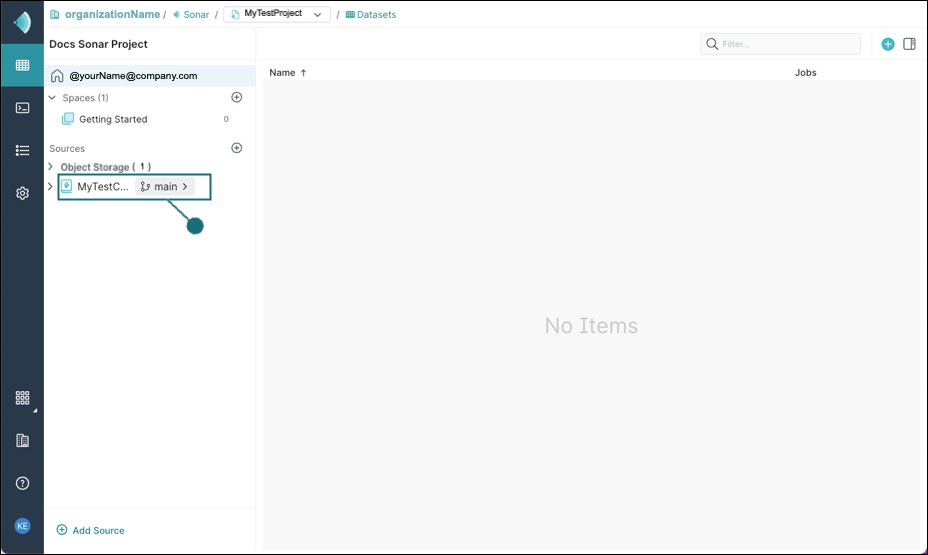928x555 pixels.
Task: Open the SQL Runner terminal icon
Action: pos(22,108)
